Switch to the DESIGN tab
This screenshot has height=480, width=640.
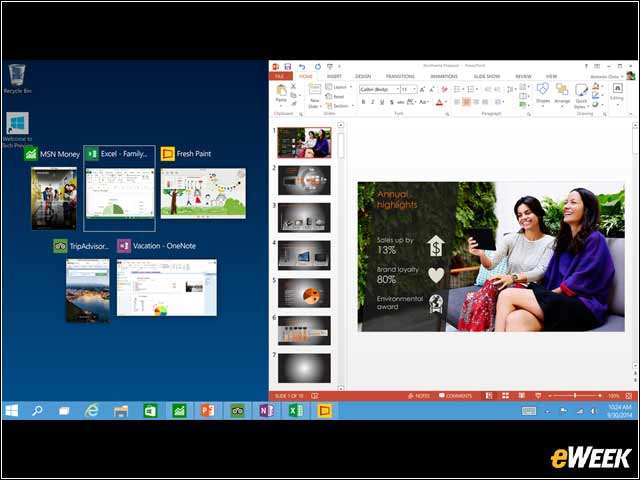pos(362,76)
